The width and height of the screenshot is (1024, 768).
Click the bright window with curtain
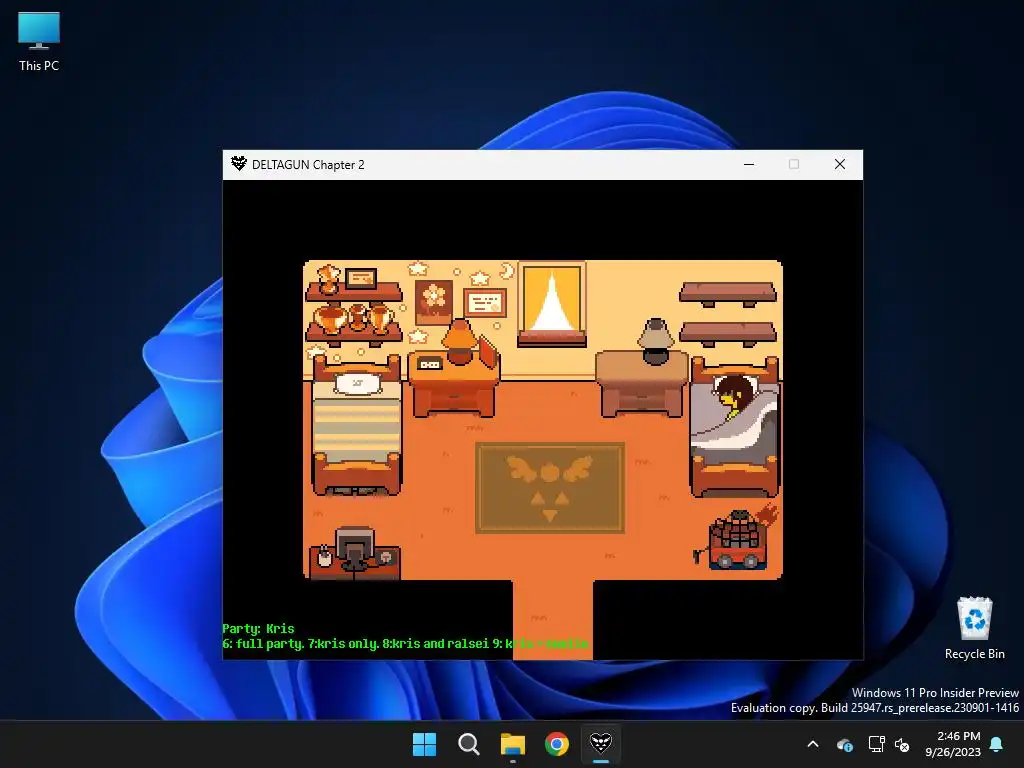point(552,304)
